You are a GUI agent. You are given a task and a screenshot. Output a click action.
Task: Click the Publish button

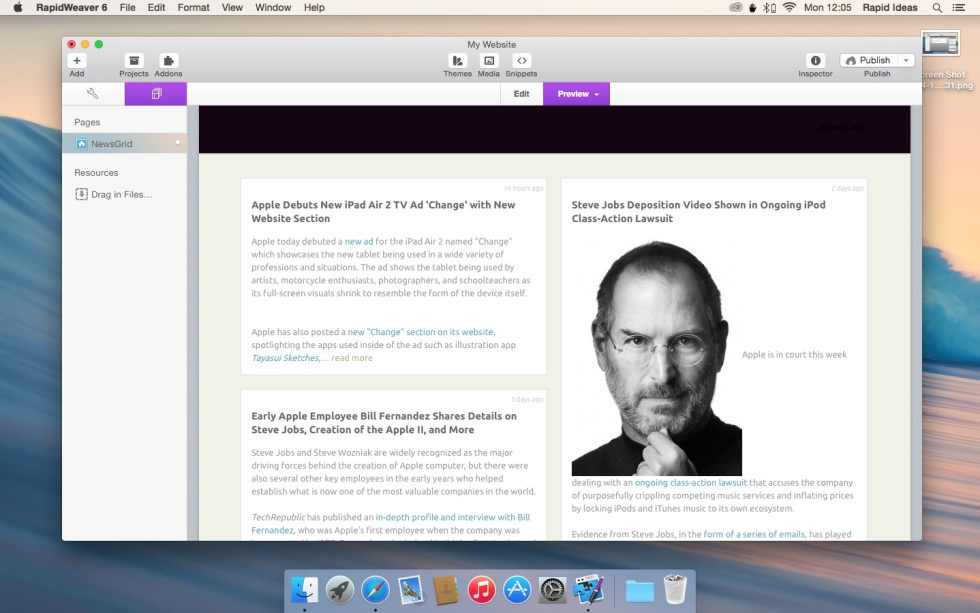point(868,61)
